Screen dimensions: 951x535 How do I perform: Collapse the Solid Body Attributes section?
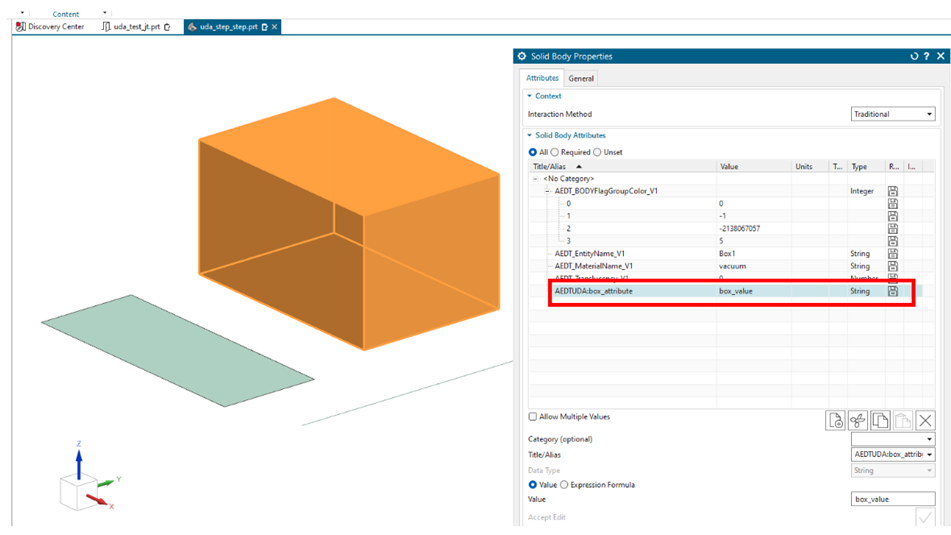529,135
